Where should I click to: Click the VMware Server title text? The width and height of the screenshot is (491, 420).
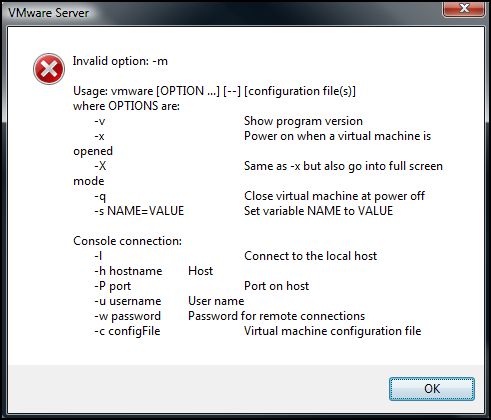(x=48, y=13)
